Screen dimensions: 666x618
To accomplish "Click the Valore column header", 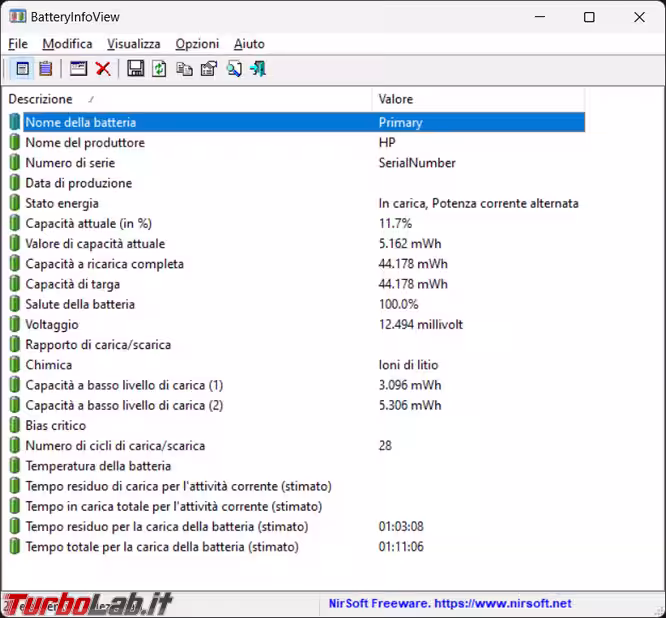I will tap(396, 99).
